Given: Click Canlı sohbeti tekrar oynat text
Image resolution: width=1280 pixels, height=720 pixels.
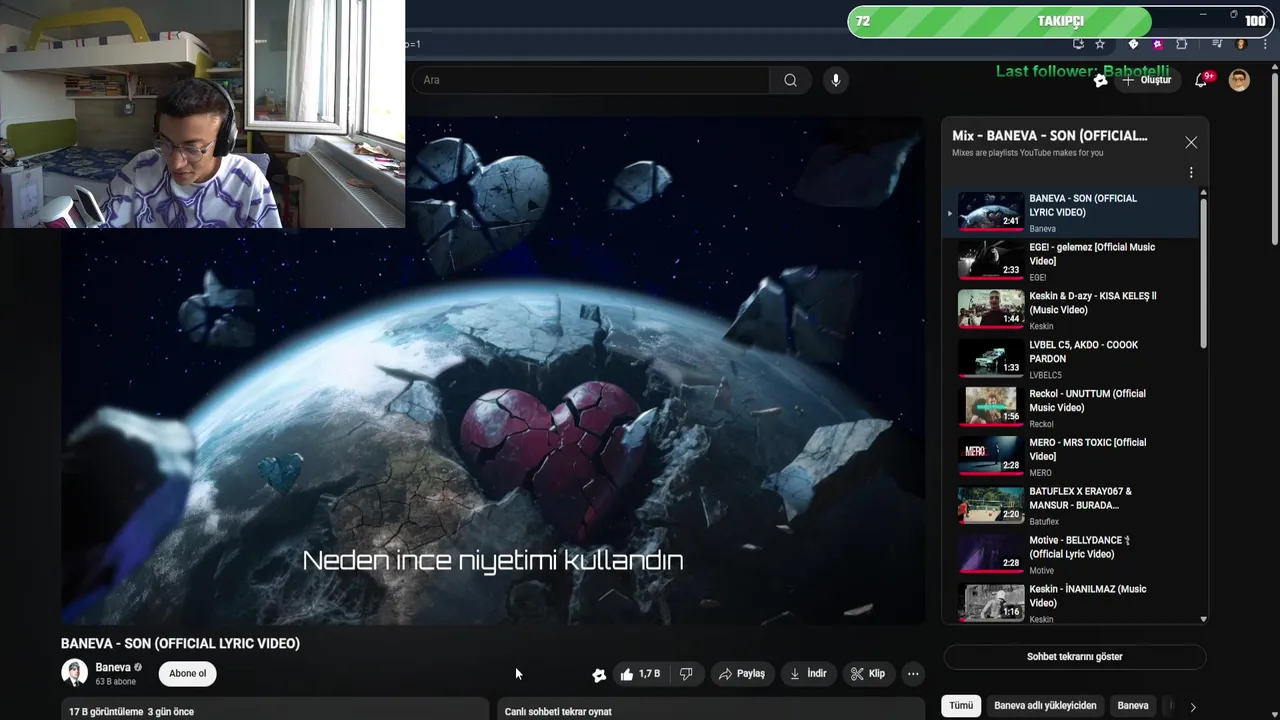Looking at the screenshot, I should (558, 712).
